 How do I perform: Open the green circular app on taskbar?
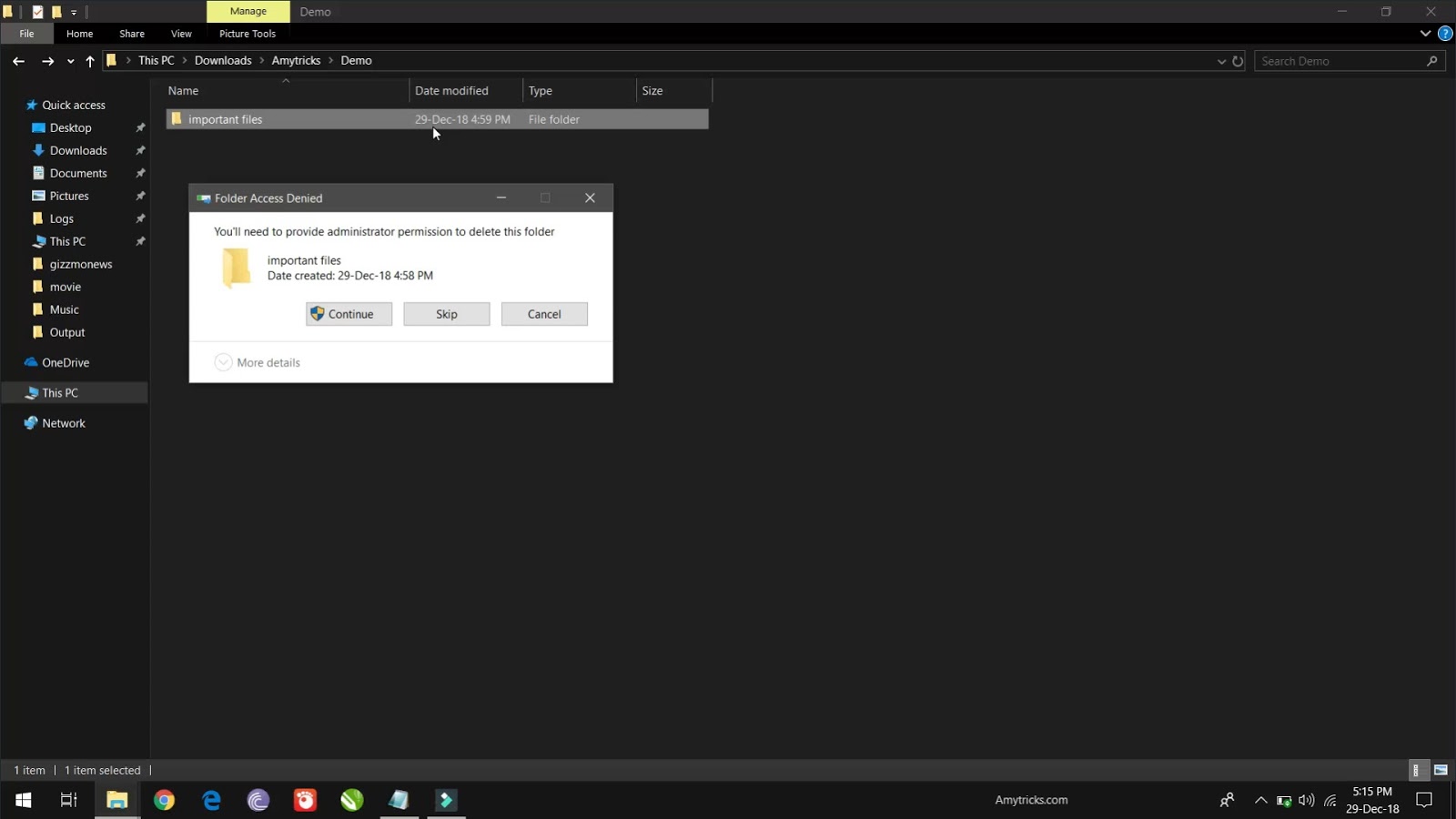(352, 800)
